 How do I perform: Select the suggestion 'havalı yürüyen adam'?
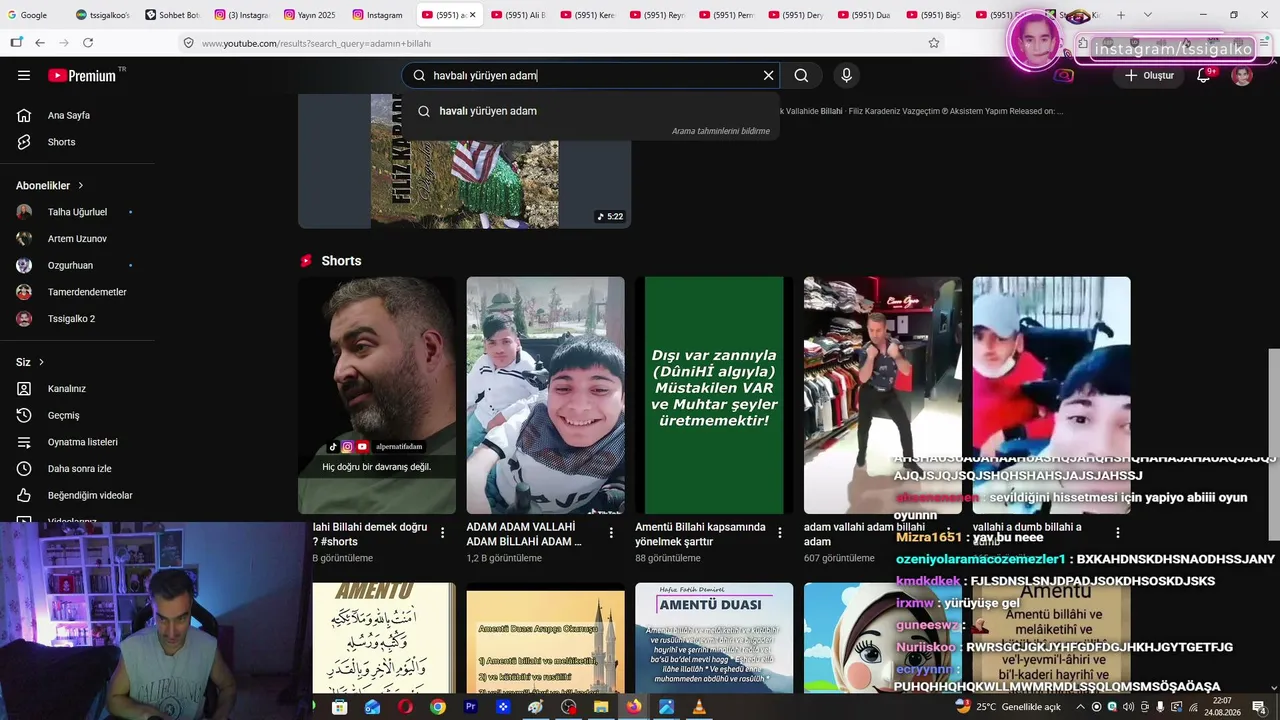click(590, 111)
